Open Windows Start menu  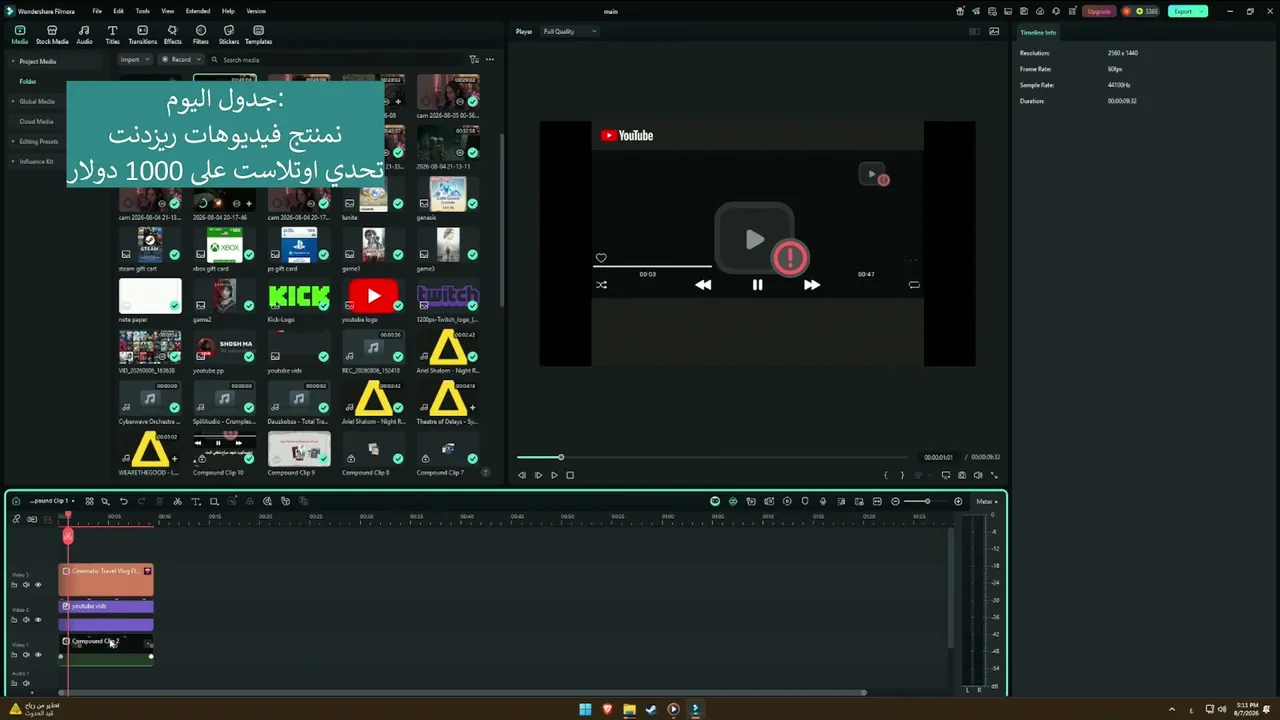(x=585, y=709)
